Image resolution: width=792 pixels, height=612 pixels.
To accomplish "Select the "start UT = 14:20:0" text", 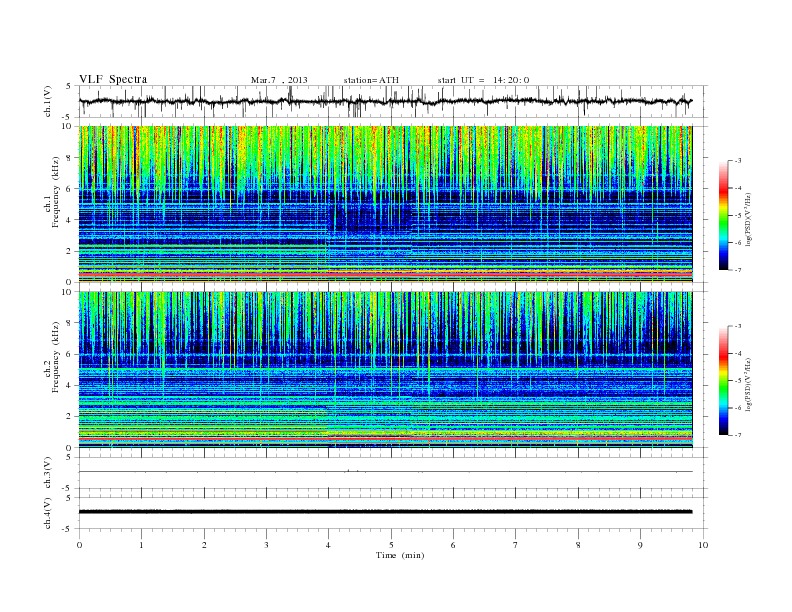I will click(483, 80).
